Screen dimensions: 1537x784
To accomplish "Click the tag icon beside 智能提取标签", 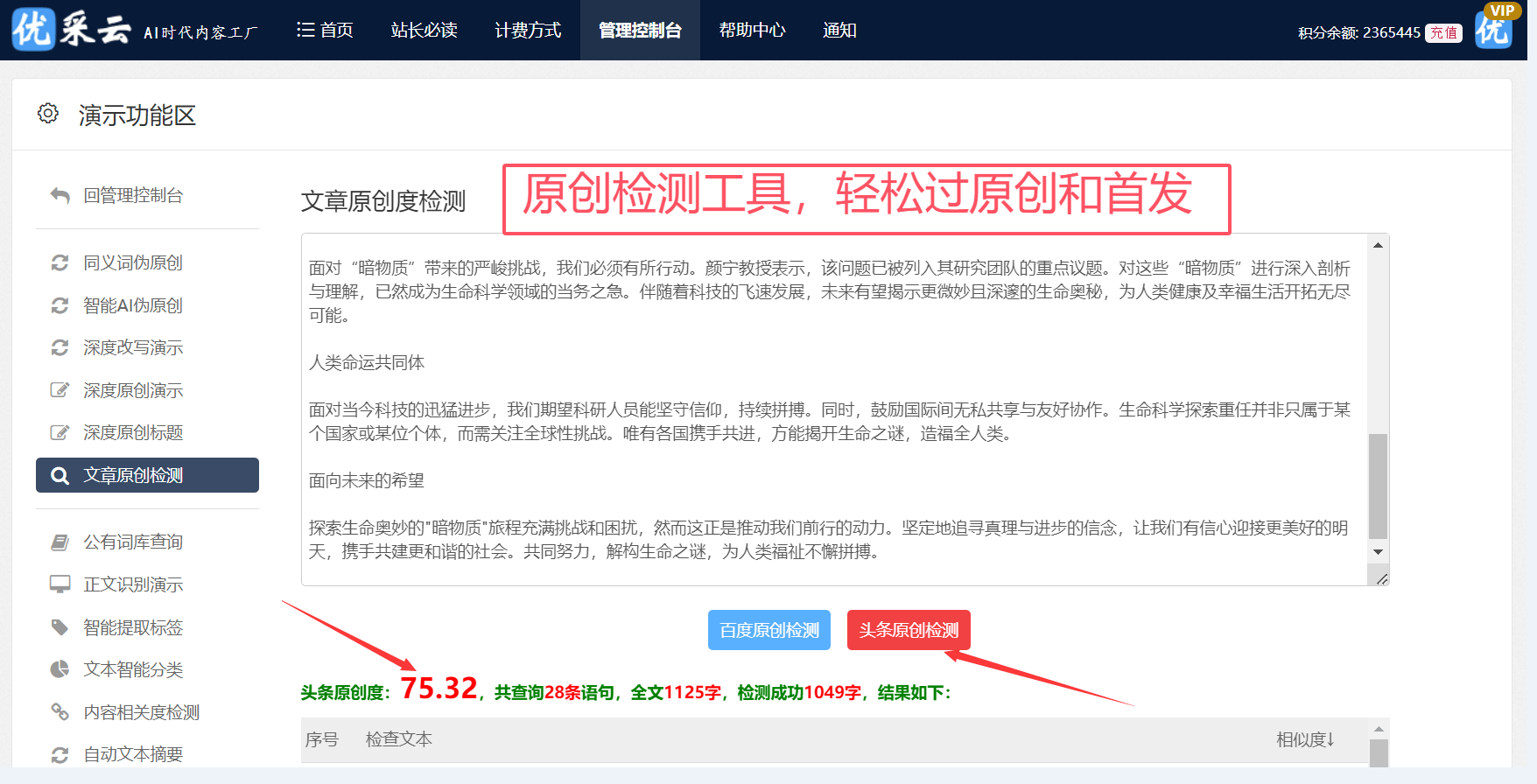I will pyautogui.click(x=60, y=627).
